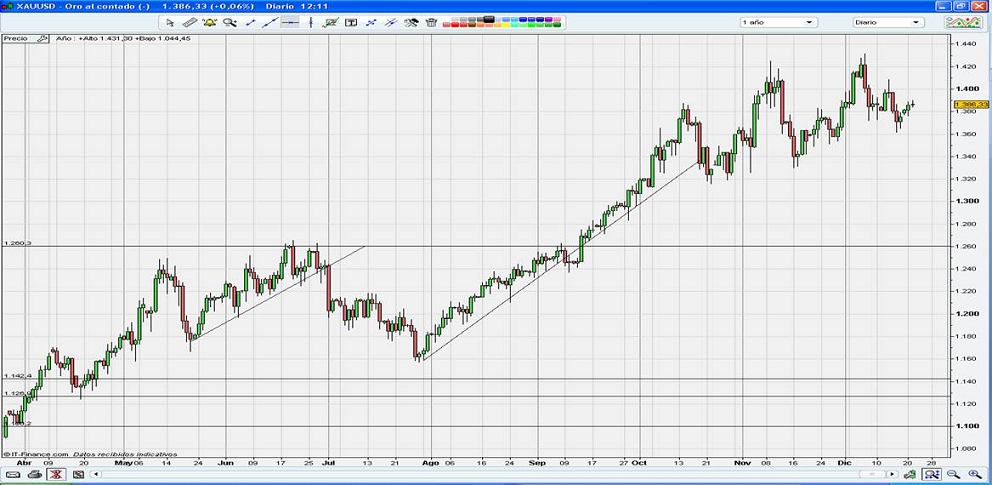Click the yellow 1.386,33 current price tag
The width and height of the screenshot is (992, 485).
[x=971, y=104]
